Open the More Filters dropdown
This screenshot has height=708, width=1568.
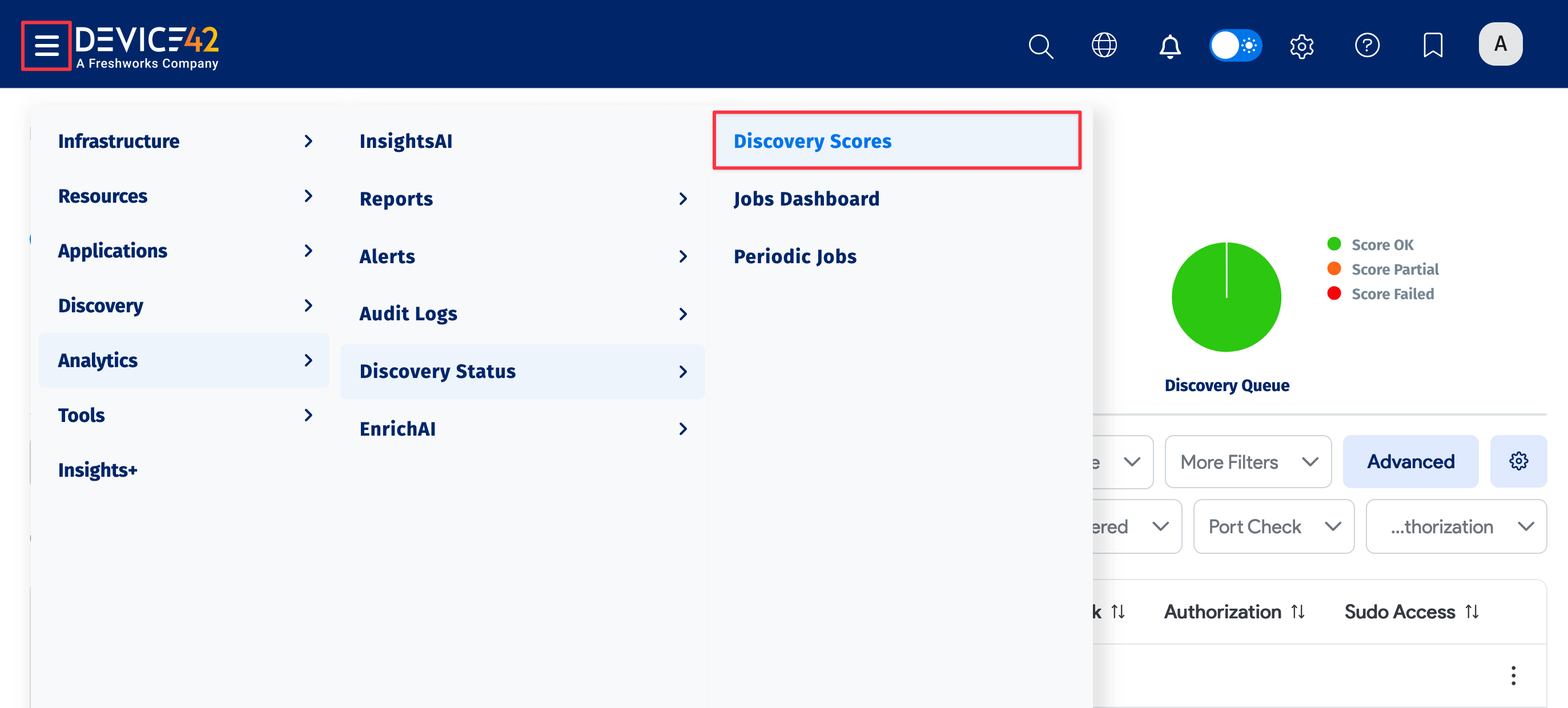click(1247, 461)
